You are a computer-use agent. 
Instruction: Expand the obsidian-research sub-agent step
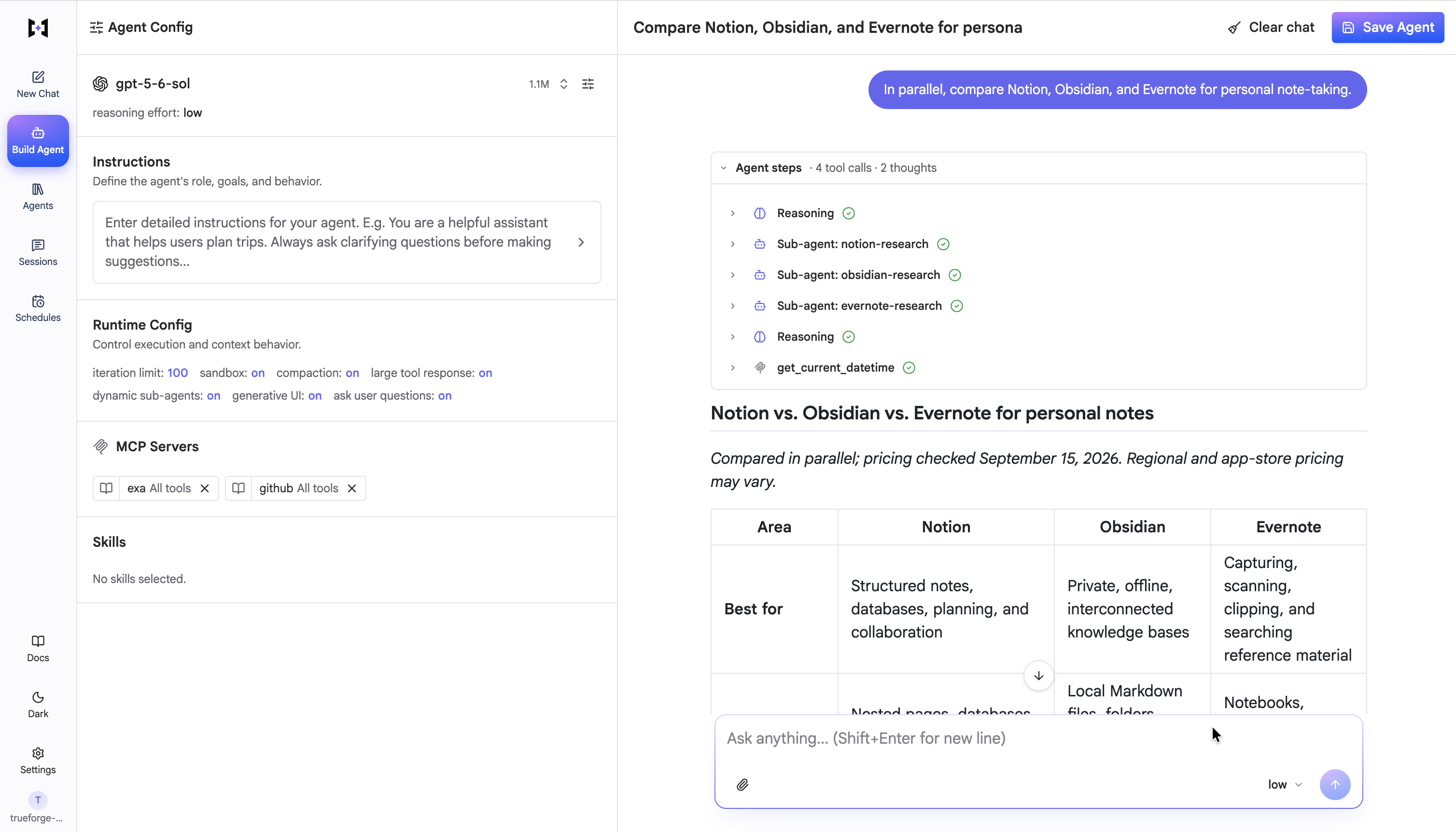point(732,275)
